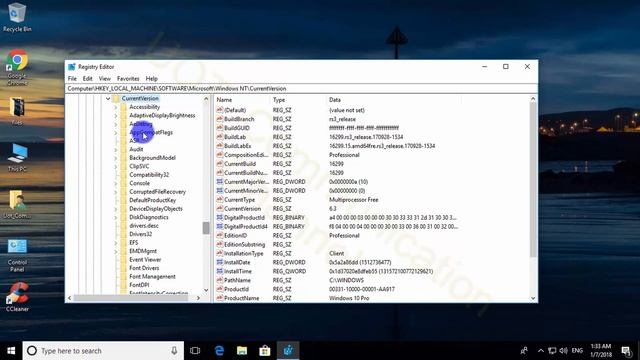The width and height of the screenshot is (640, 360).
Task: Select the InstallDate DWORD icon
Action: pos(220,262)
